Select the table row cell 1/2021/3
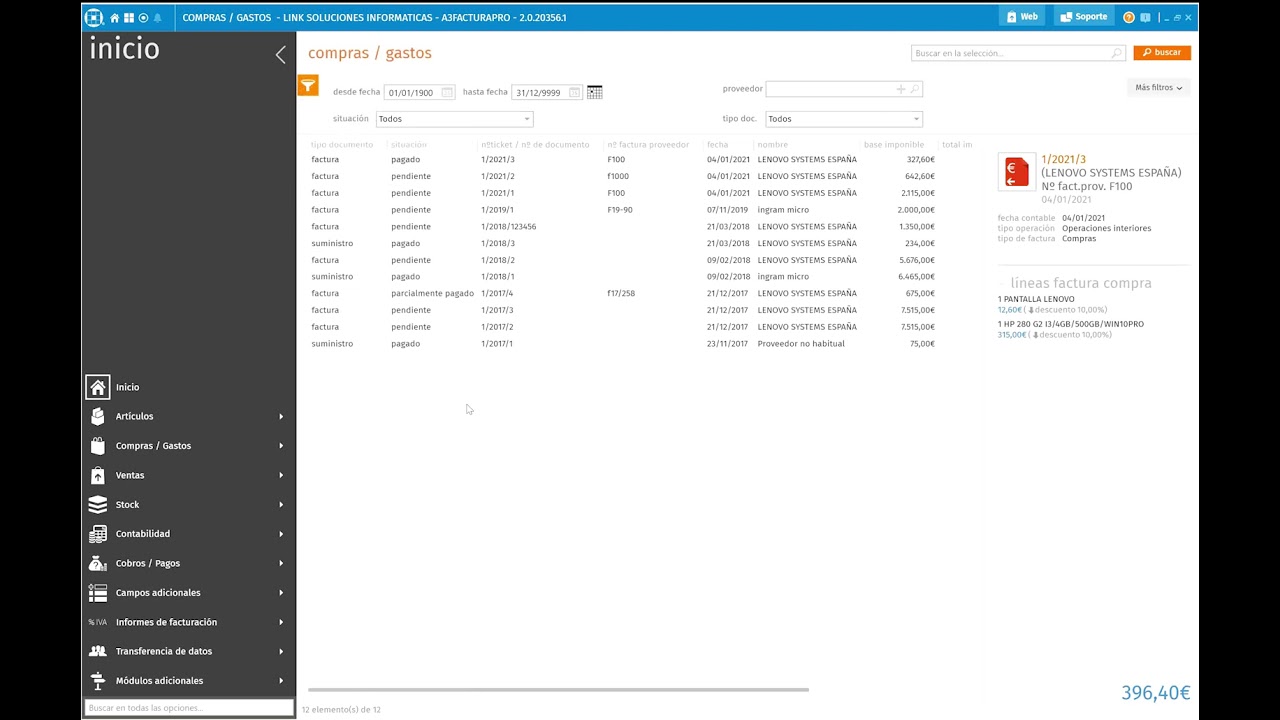The image size is (1280, 720). pyautogui.click(x=498, y=160)
